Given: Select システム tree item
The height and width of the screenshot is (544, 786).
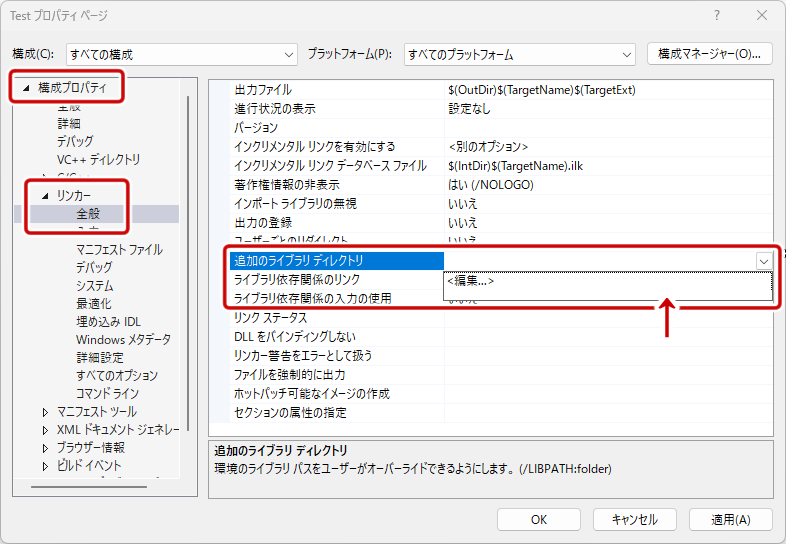Looking at the screenshot, I should click(95, 286).
